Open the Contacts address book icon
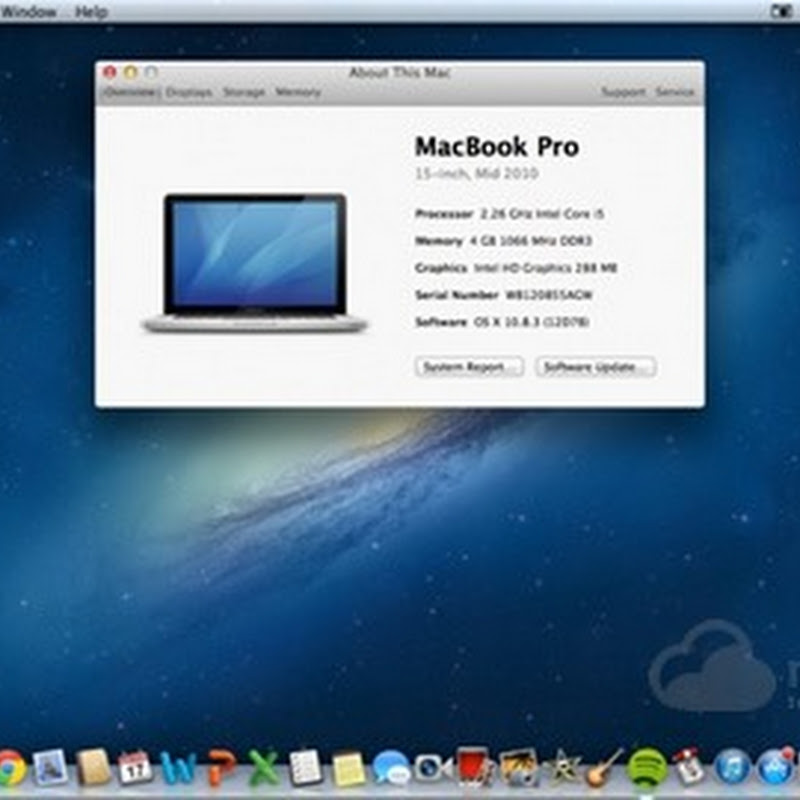This screenshot has height=800, width=800. [93, 767]
